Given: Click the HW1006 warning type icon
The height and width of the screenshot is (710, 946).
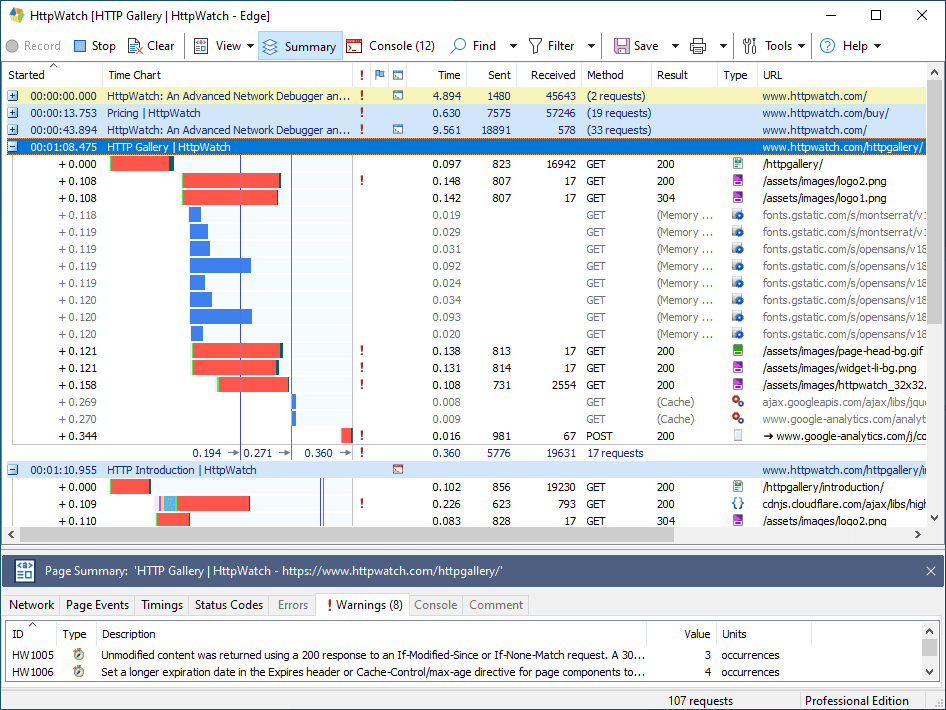Looking at the screenshot, I should click(78, 671).
